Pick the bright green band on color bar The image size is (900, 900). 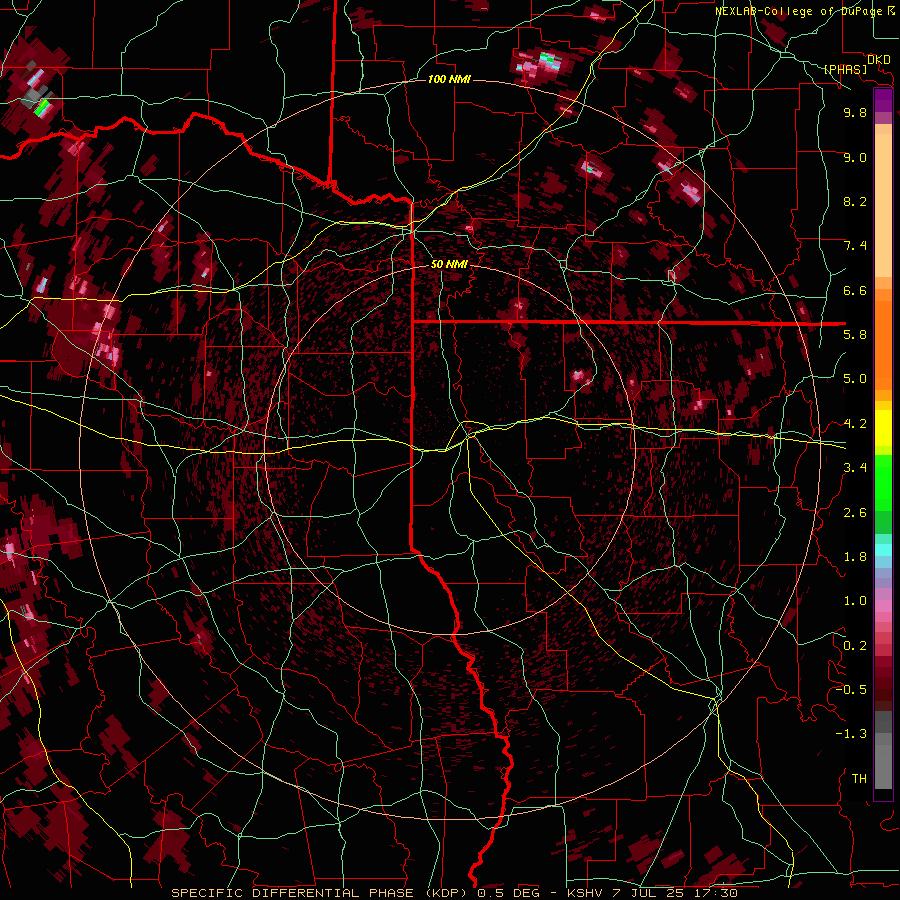(883, 484)
